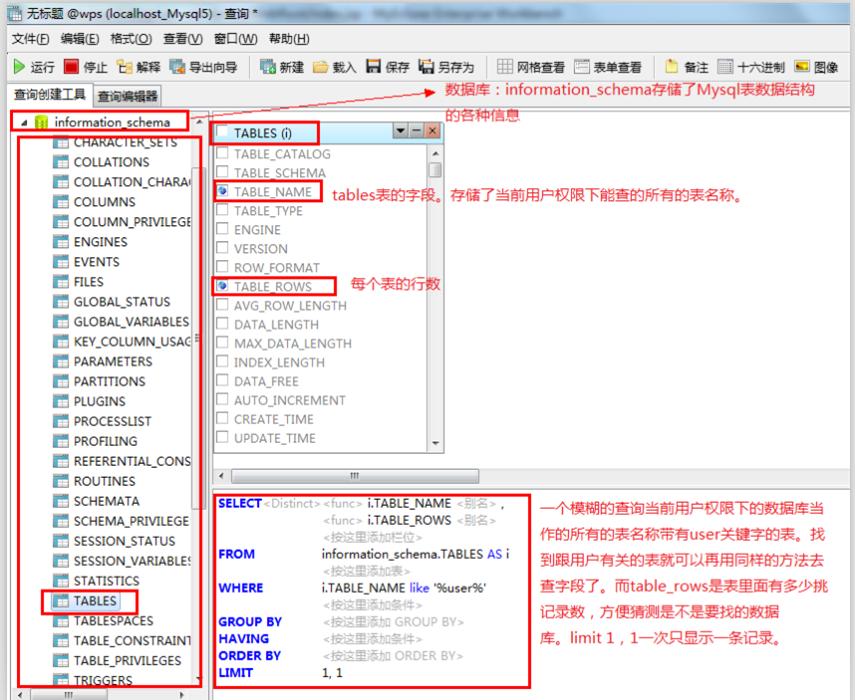
Task: Switch to the 查询编辑器 tab
Action: 128,96
